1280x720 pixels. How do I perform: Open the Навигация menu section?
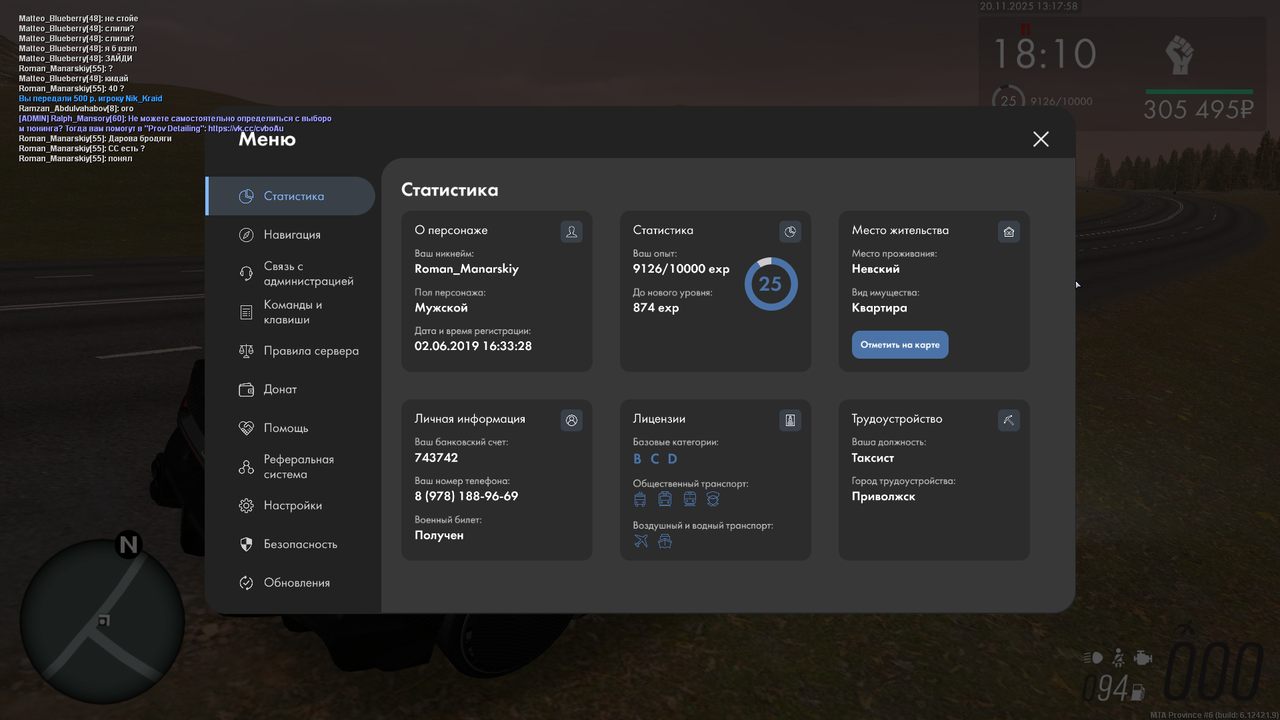coord(290,235)
